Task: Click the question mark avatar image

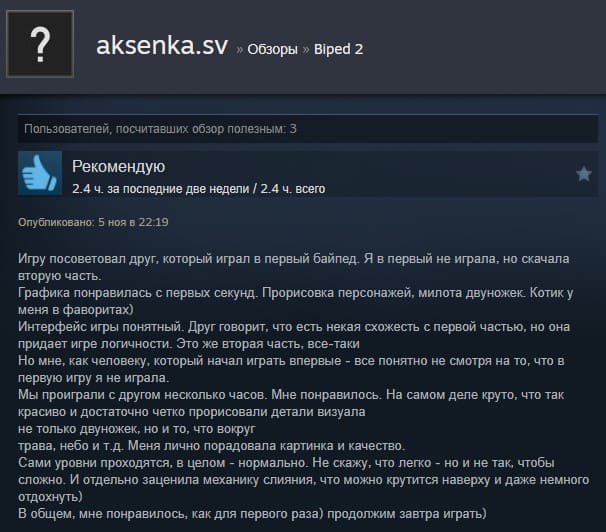Action: (x=40, y=44)
